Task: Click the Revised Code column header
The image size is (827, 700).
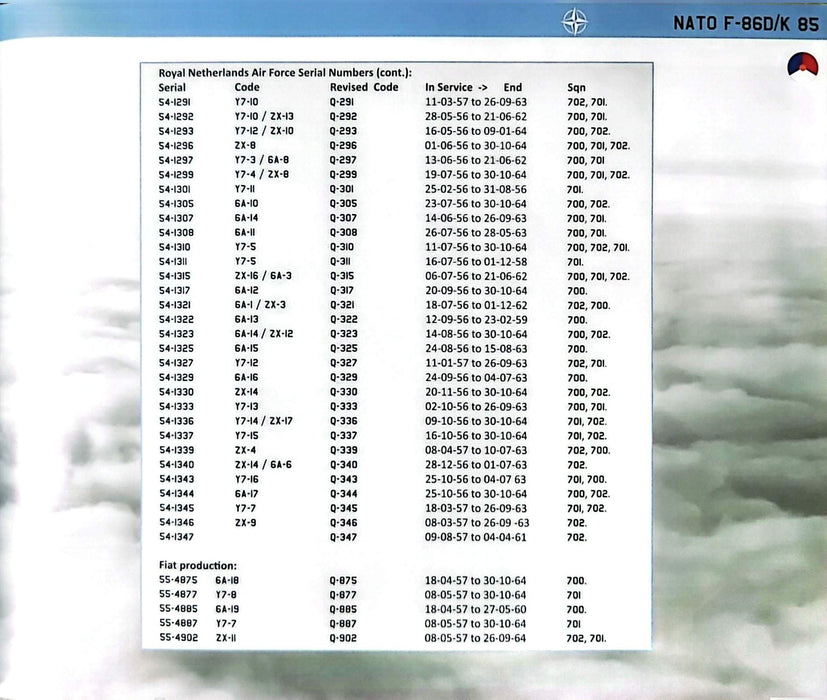Action: pyautogui.click(x=364, y=87)
